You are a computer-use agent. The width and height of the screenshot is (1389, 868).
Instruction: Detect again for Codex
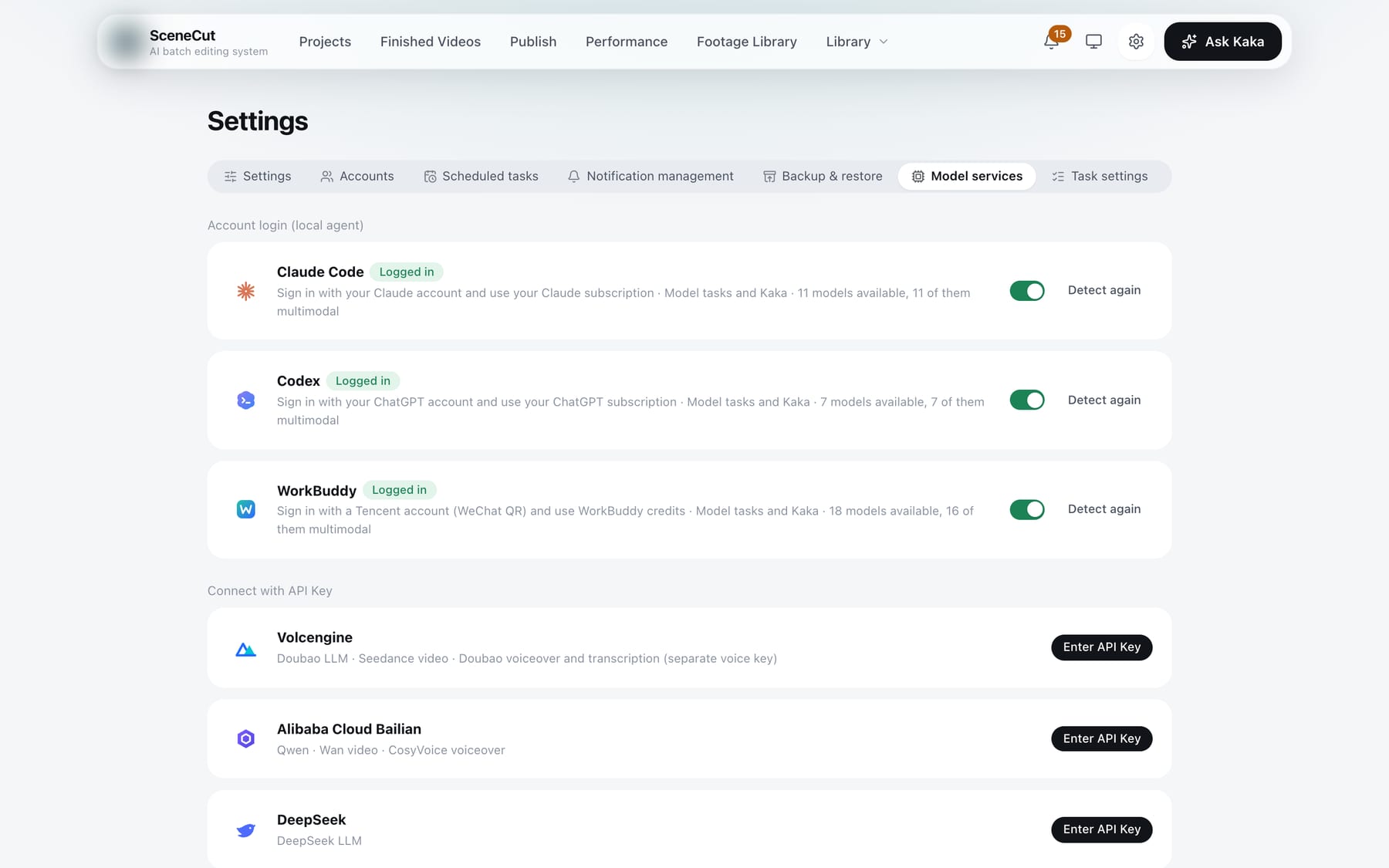[x=1104, y=400]
